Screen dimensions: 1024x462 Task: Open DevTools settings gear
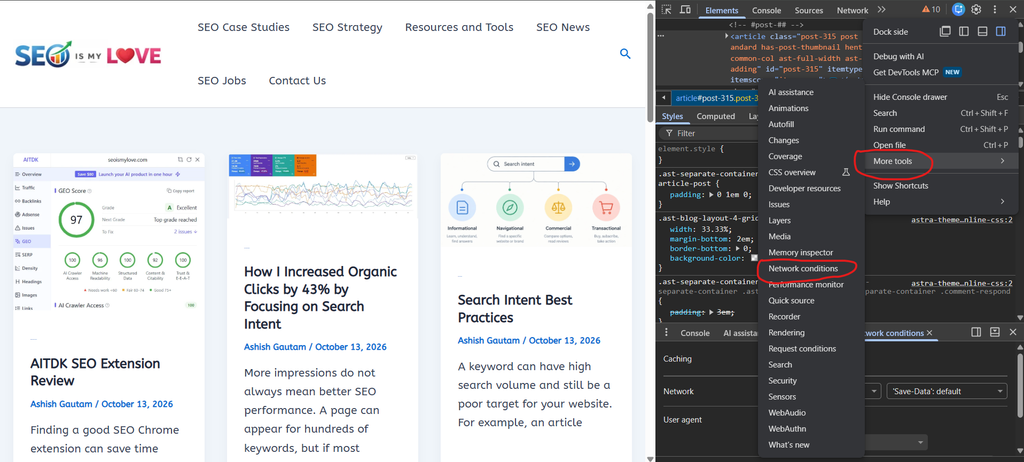(x=976, y=10)
